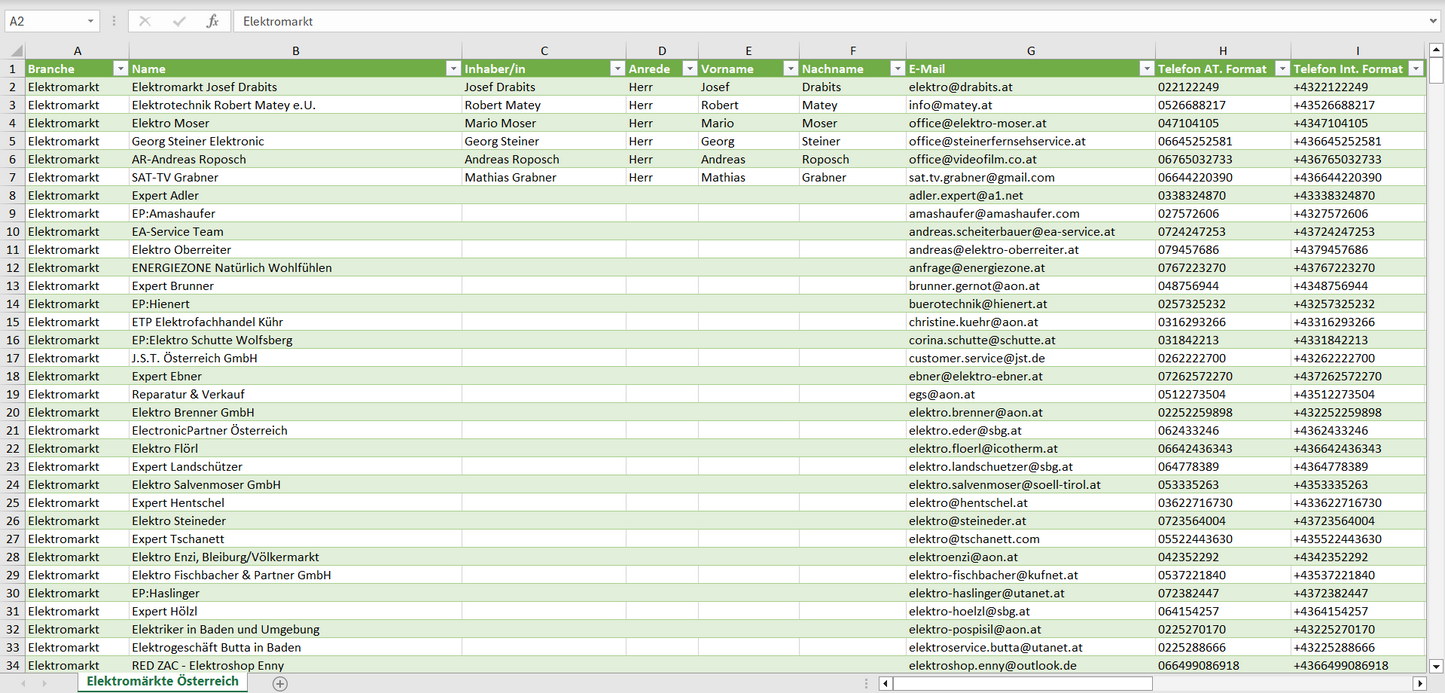
Task: Click the Enter checkmark icon in formula bar
Action: coord(179,21)
